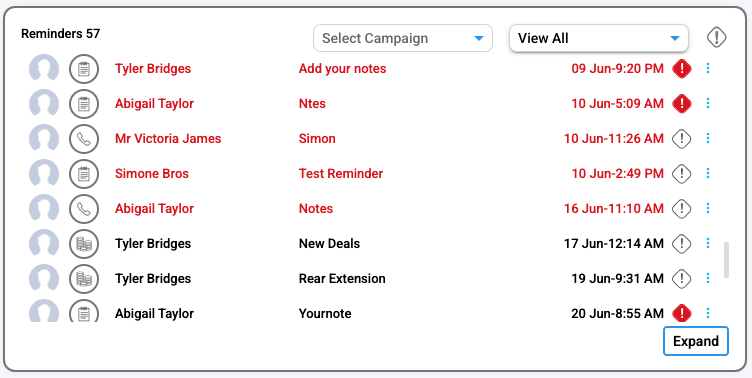The image size is (752, 378).
Task: Click the '20 Jun-8:55 AM' timestamp
Action: pos(618,314)
